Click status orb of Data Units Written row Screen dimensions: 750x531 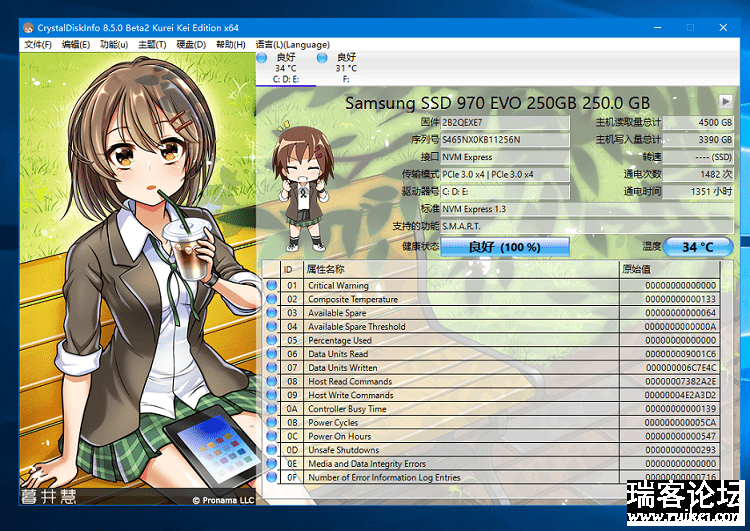click(x=272, y=367)
